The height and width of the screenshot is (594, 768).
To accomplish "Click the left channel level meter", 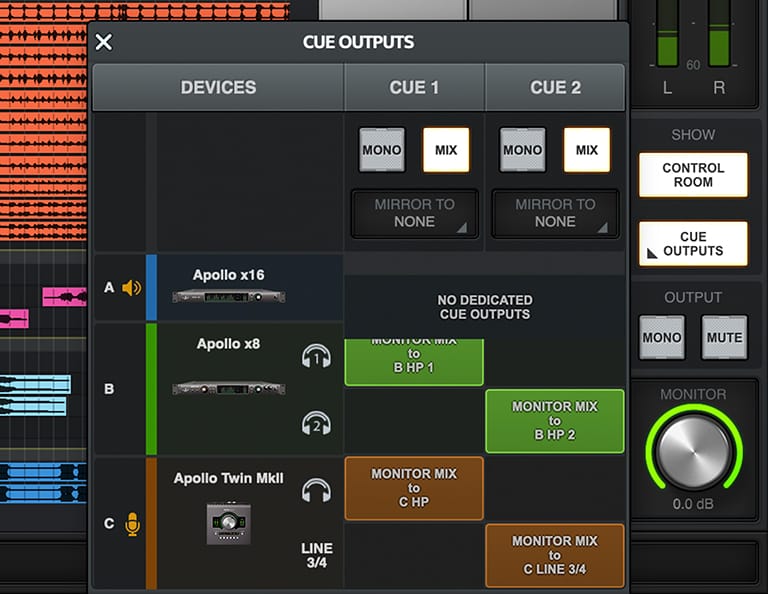I will (667, 33).
